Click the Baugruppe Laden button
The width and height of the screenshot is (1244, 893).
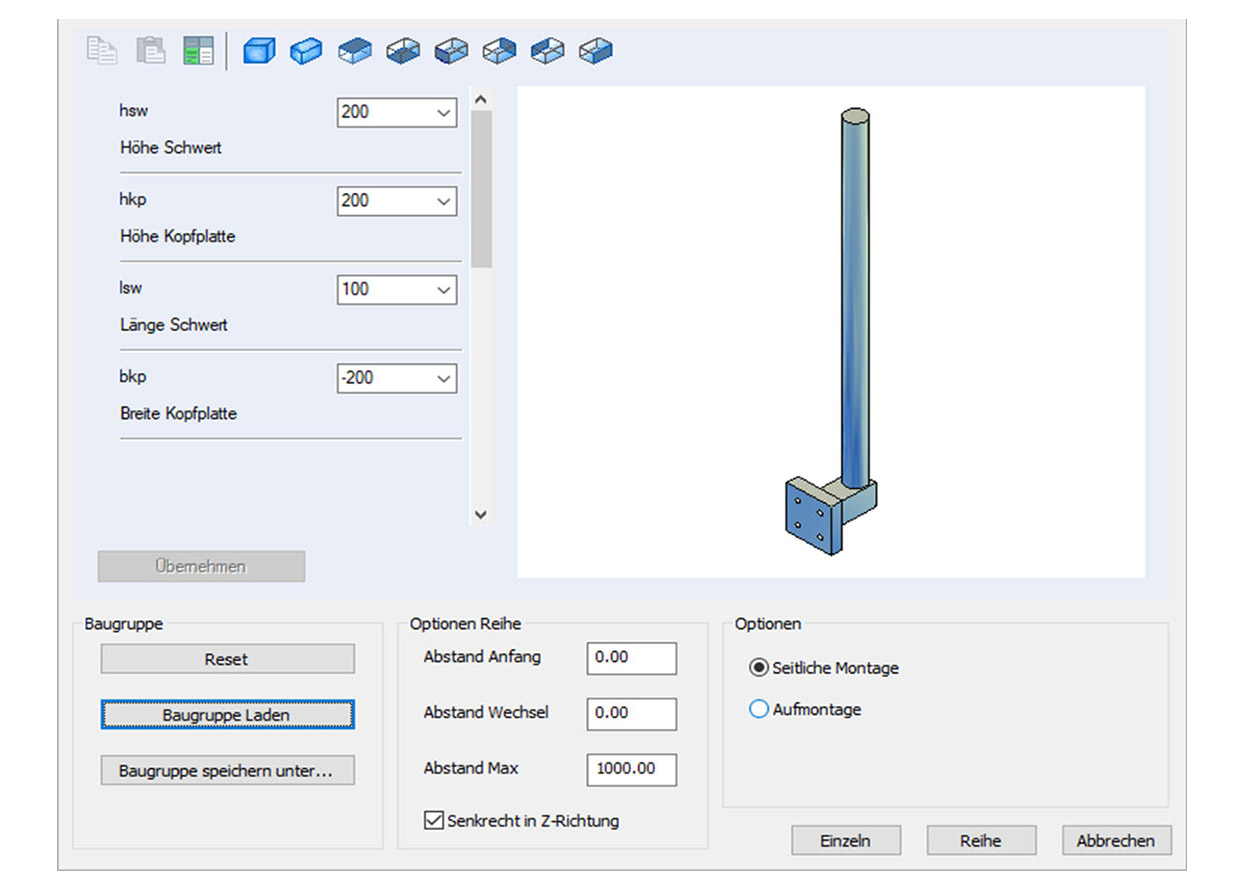(227, 715)
